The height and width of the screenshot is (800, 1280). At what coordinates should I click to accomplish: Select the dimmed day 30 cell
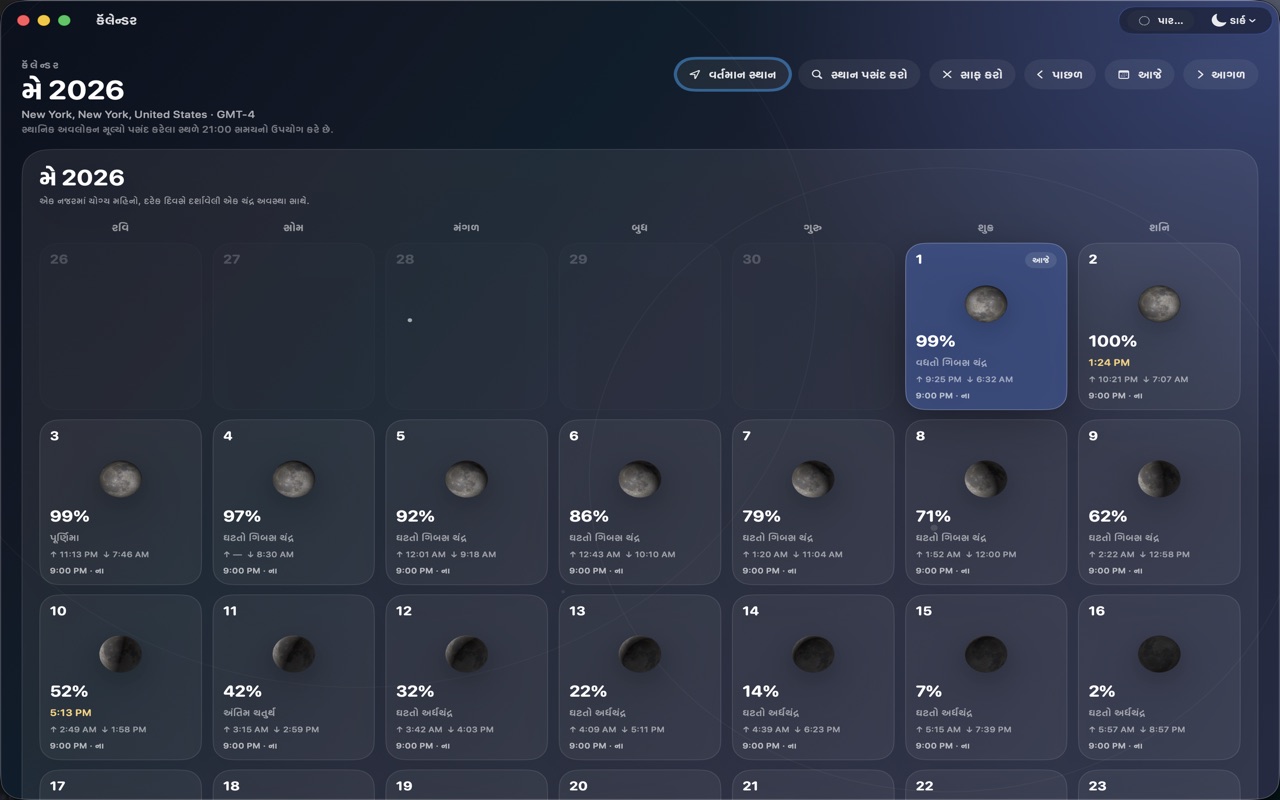pyautogui.click(x=813, y=326)
